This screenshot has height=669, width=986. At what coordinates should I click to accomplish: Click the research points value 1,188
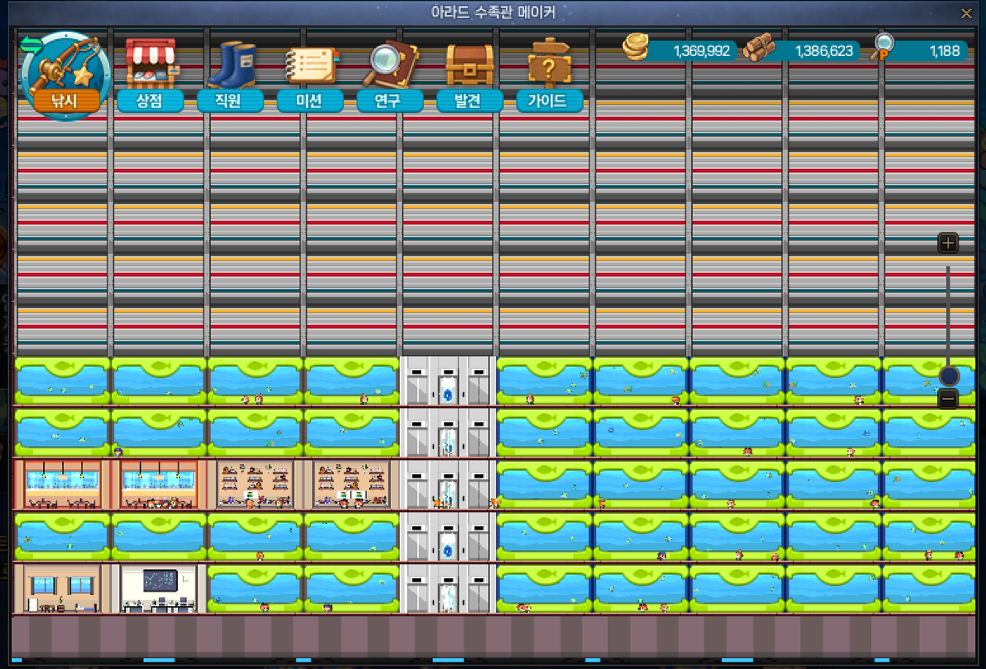[944, 51]
